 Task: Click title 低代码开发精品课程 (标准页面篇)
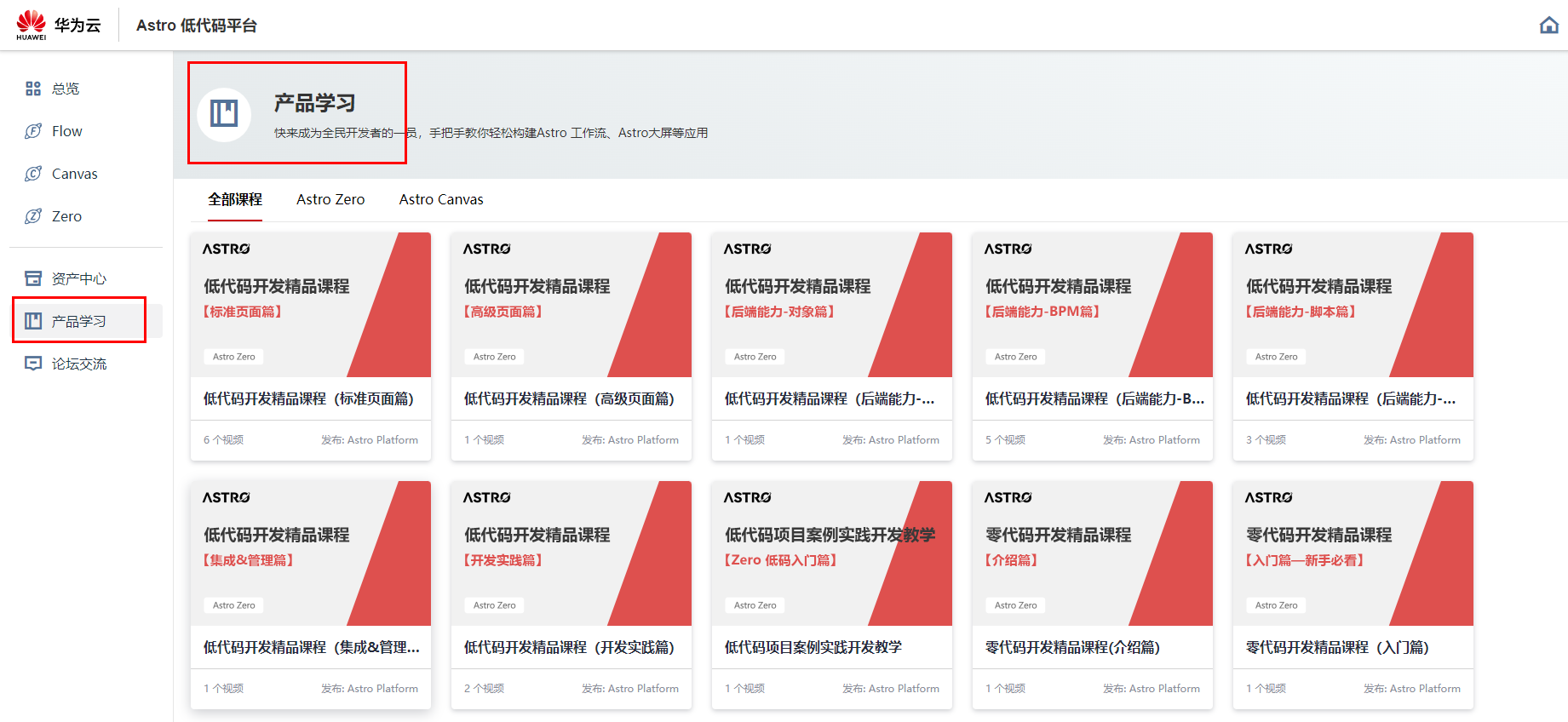click(x=308, y=398)
